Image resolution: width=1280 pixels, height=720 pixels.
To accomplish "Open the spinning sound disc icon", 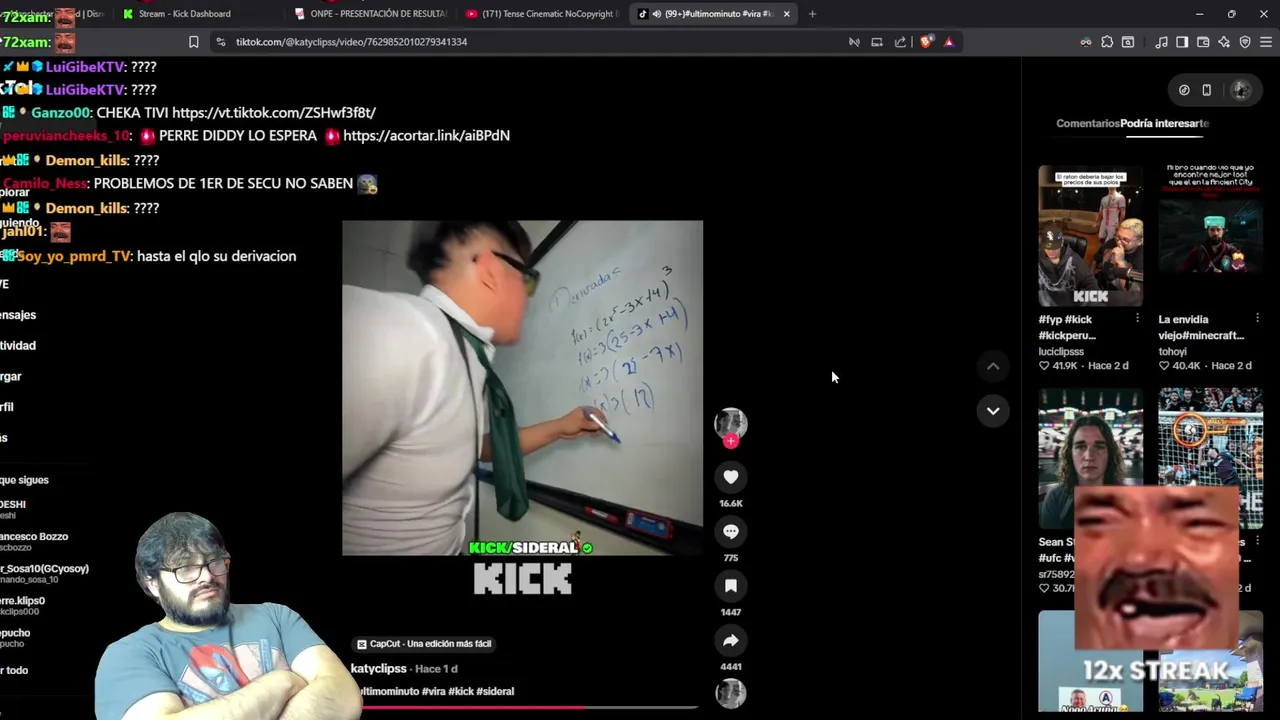I will tap(731, 694).
